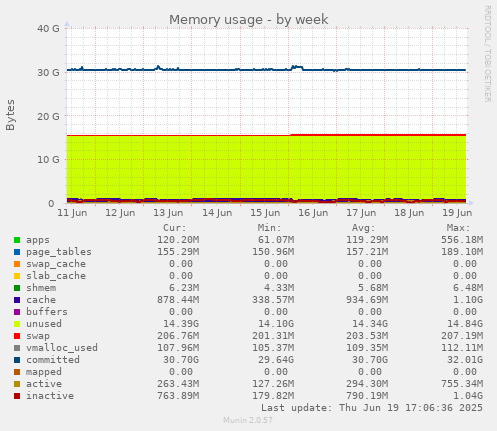Click page_tables min value 150.96M

click(273, 252)
